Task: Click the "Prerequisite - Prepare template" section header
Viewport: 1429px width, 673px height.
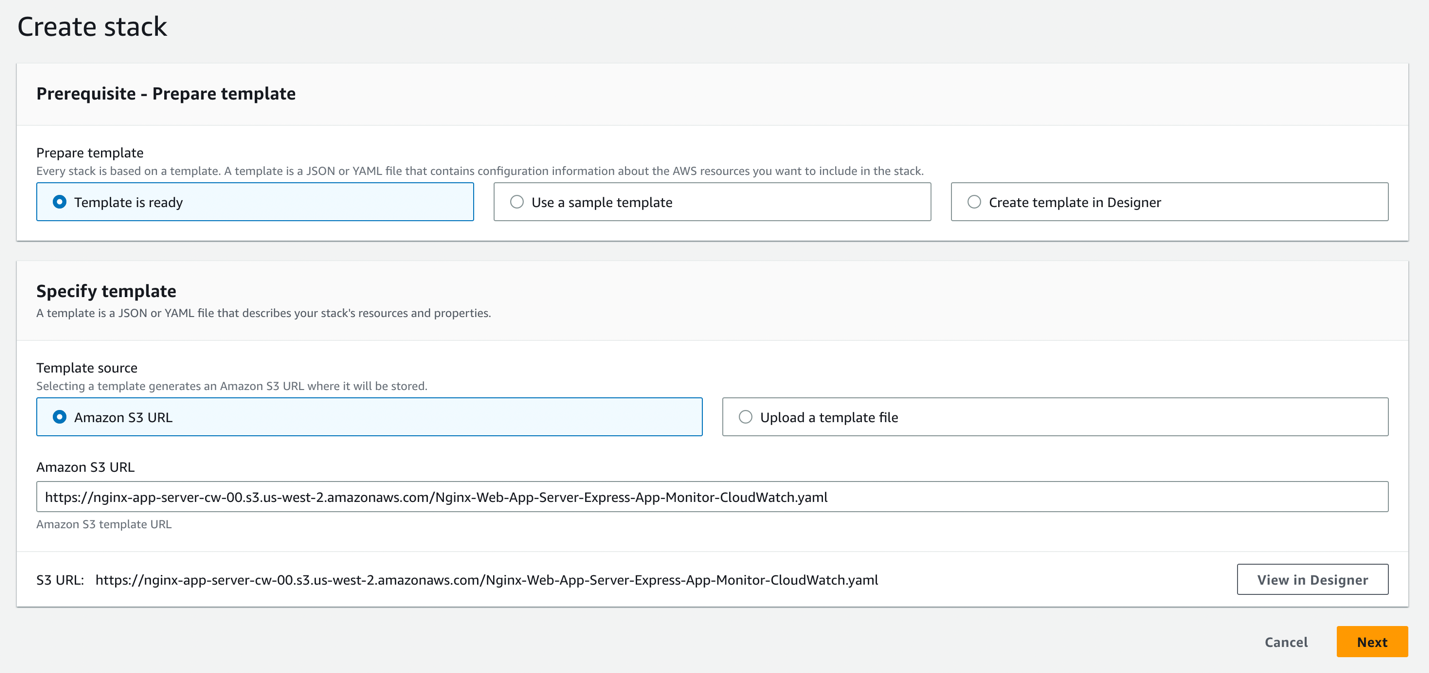Action: [166, 94]
